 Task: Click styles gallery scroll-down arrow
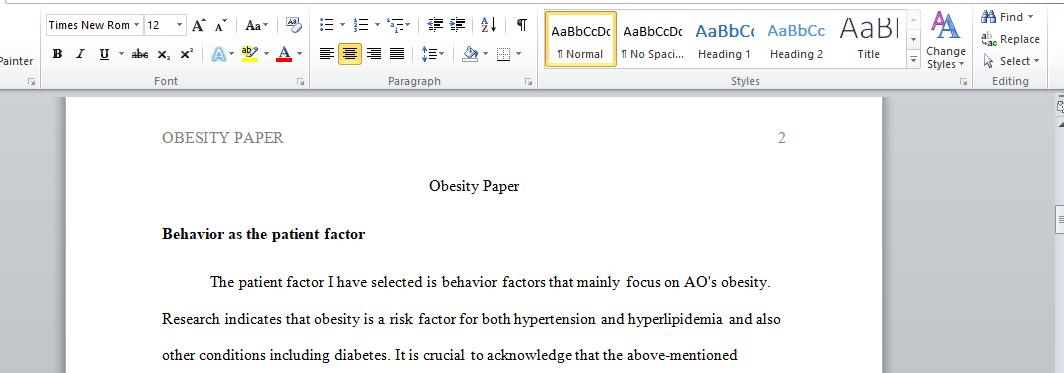point(913,41)
